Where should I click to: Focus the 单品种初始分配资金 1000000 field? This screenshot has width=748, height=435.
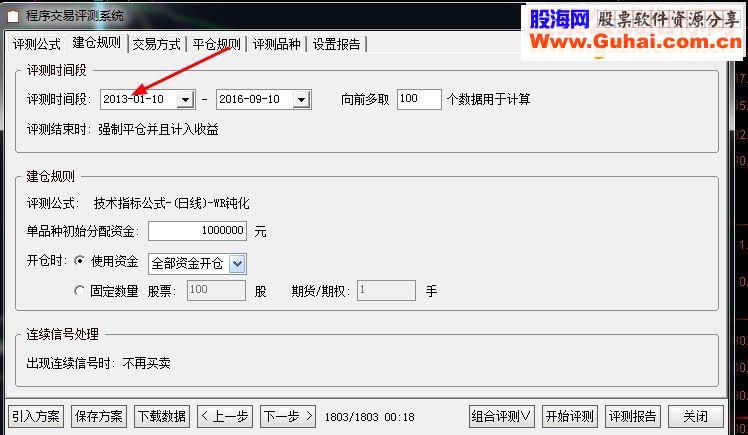(197, 231)
